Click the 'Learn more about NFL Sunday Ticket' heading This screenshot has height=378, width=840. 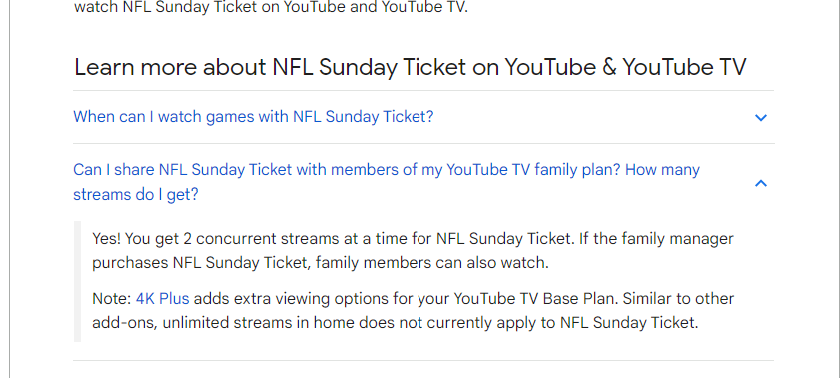pos(410,68)
